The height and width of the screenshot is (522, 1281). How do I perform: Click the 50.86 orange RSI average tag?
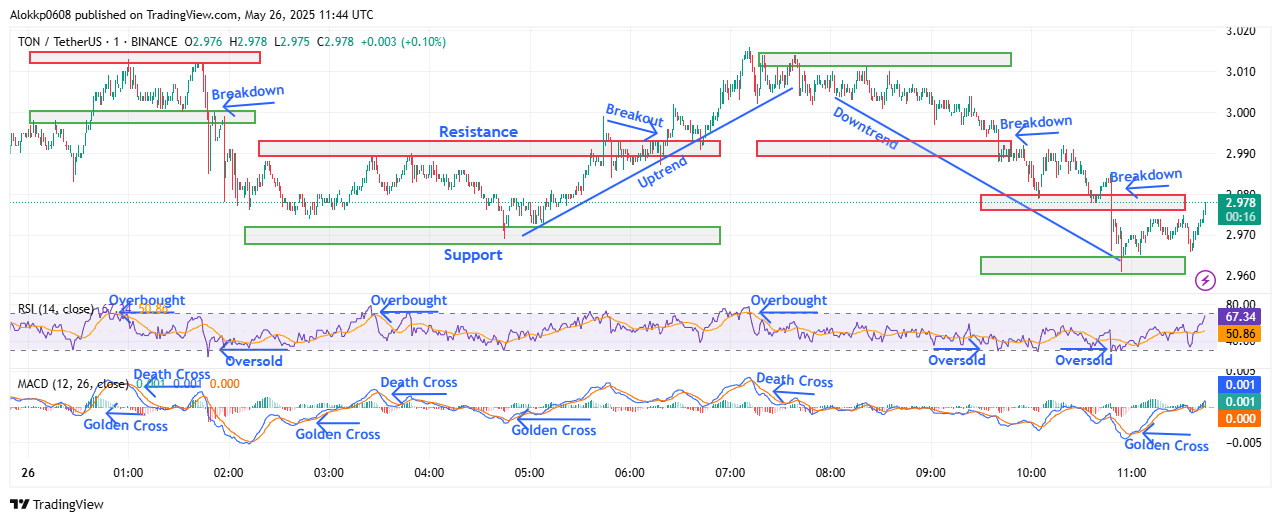(x=1242, y=333)
